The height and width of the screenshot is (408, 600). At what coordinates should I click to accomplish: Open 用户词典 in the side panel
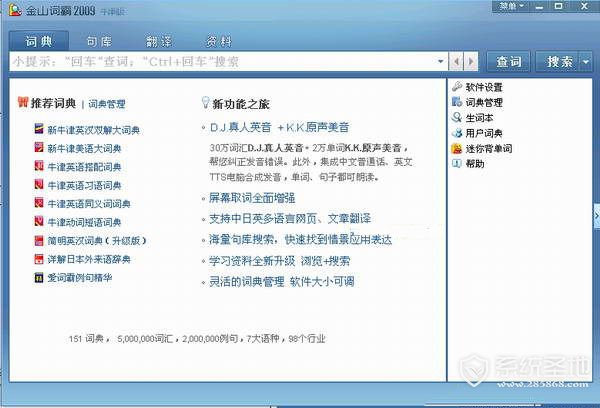(x=484, y=133)
